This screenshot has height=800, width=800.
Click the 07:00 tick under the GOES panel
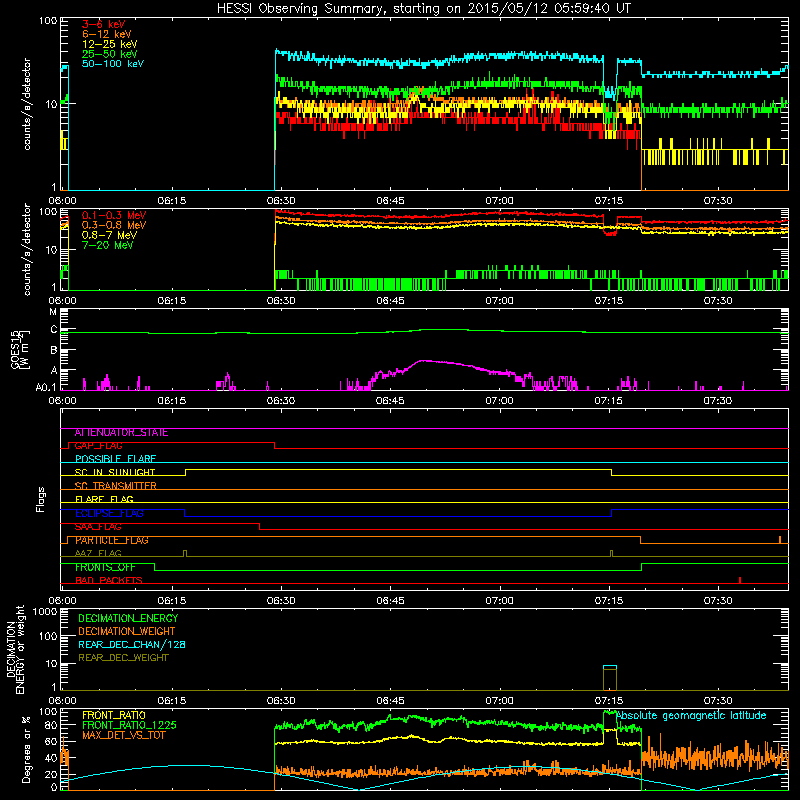coord(499,401)
